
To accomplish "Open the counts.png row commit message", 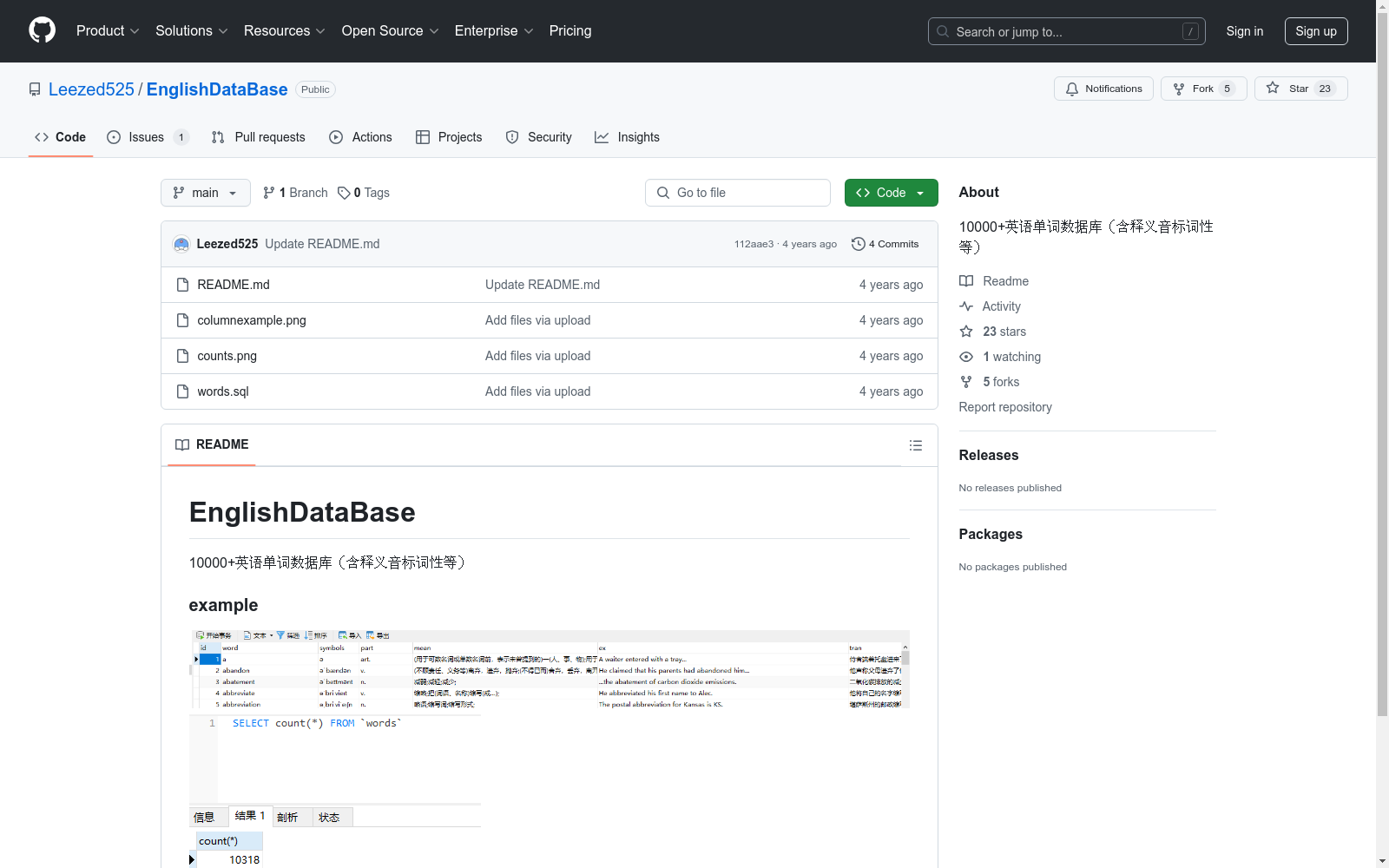I will pyautogui.click(x=538, y=356).
